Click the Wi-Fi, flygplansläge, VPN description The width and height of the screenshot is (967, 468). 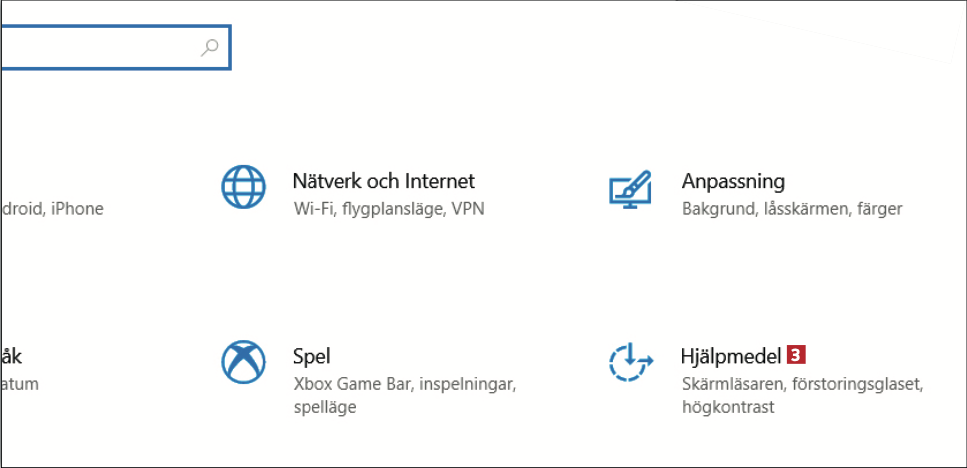[388, 209]
